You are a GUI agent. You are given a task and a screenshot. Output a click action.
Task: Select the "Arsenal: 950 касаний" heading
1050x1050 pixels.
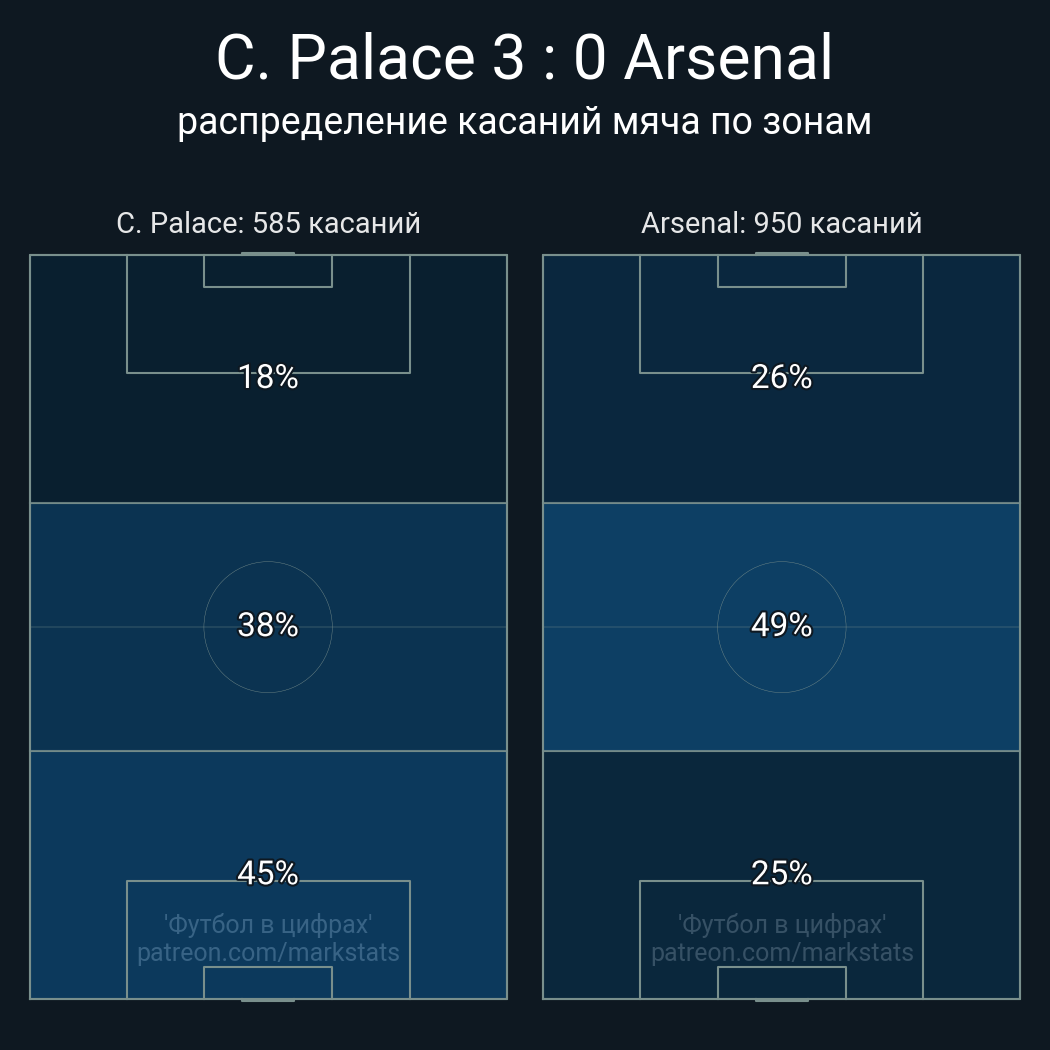tap(781, 223)
